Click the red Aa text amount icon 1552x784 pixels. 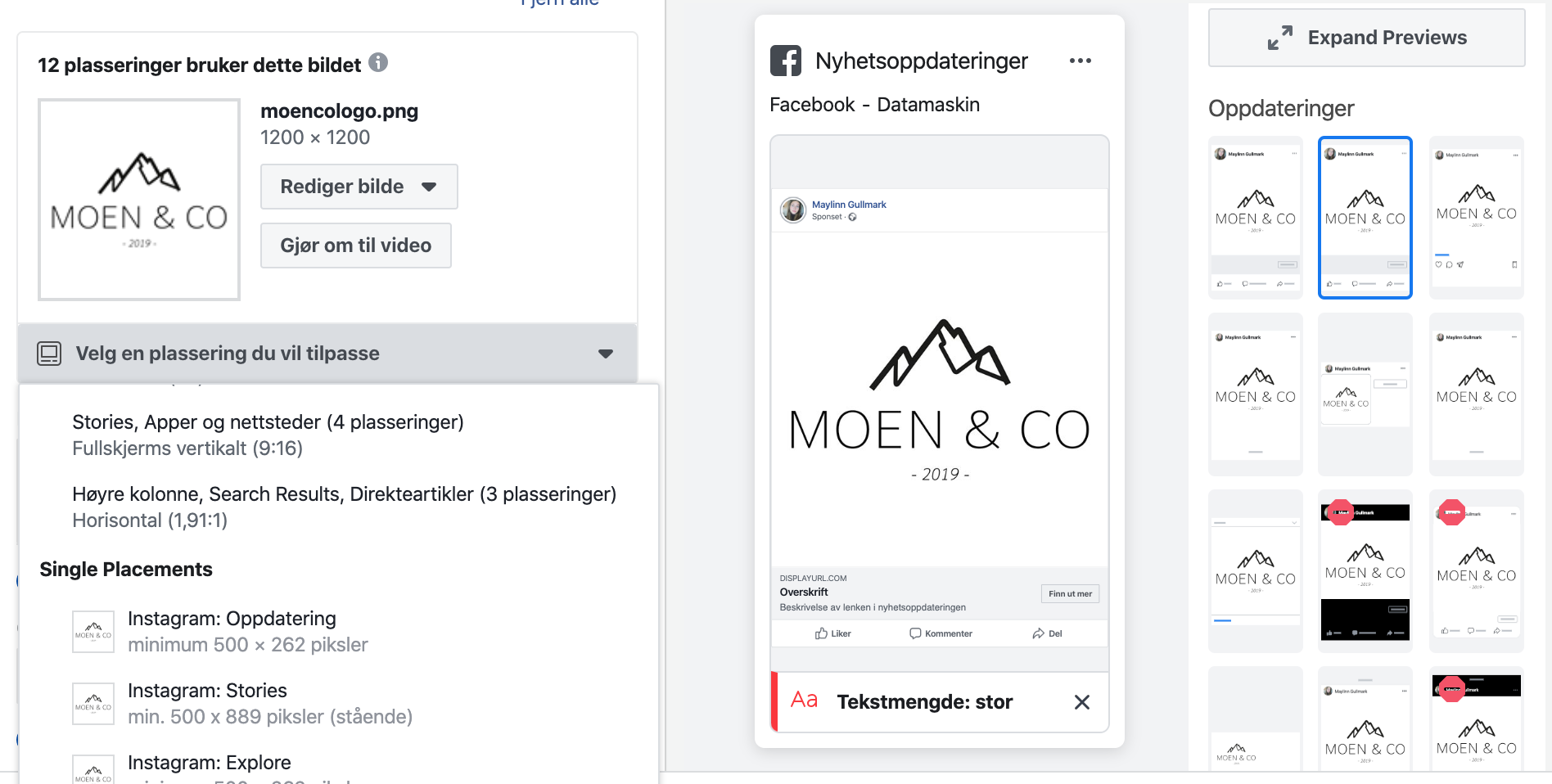pos(804,700)
